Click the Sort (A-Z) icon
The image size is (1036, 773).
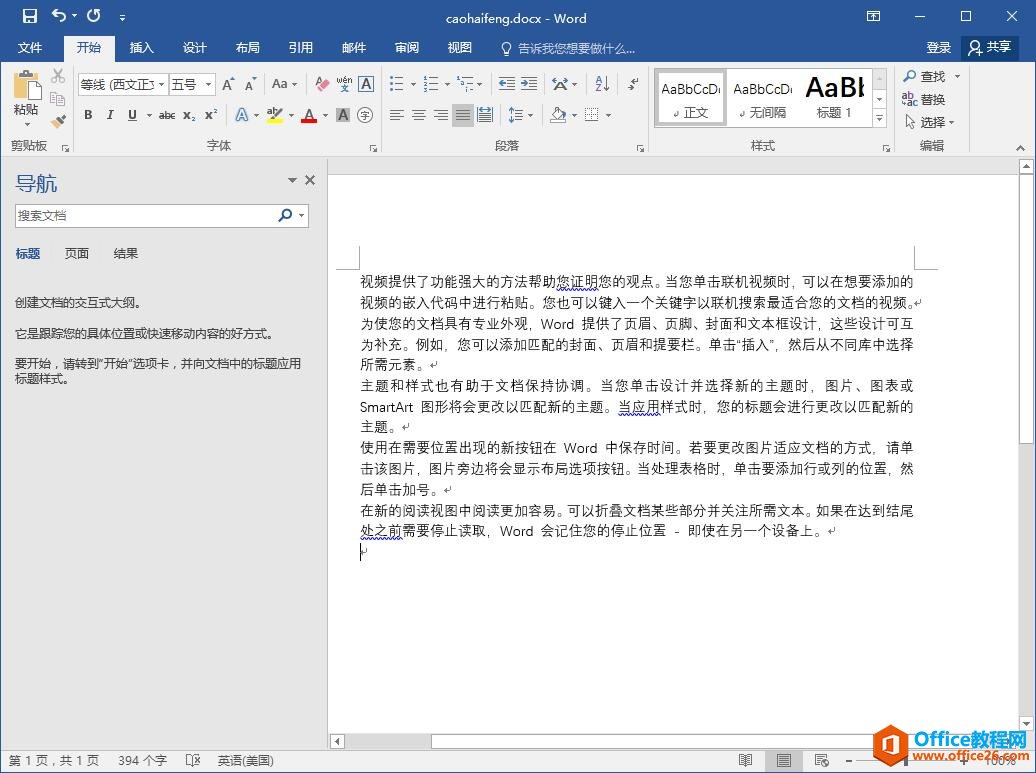click(602, 85)
